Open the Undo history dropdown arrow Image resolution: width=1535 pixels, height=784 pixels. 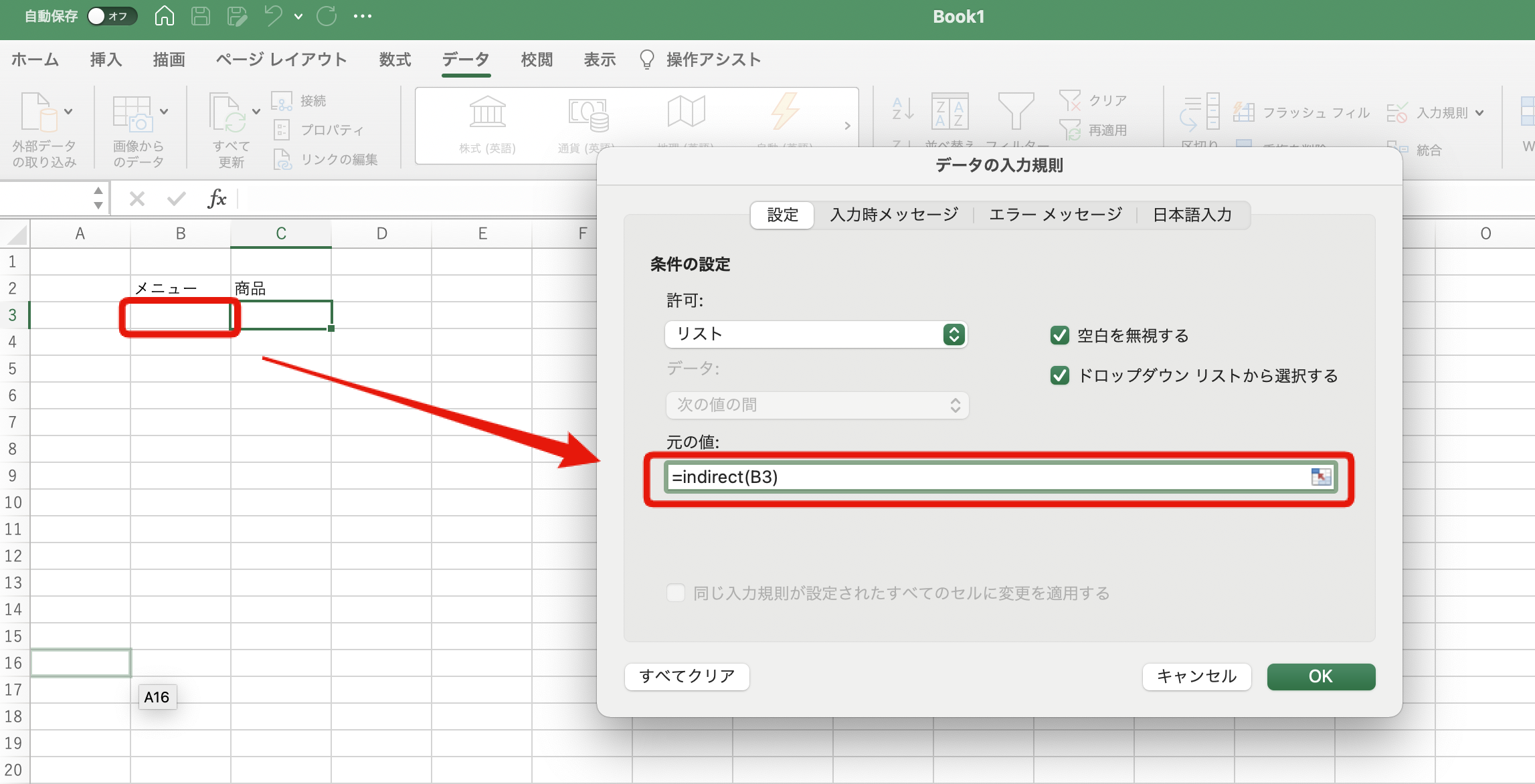coord(298,17)
